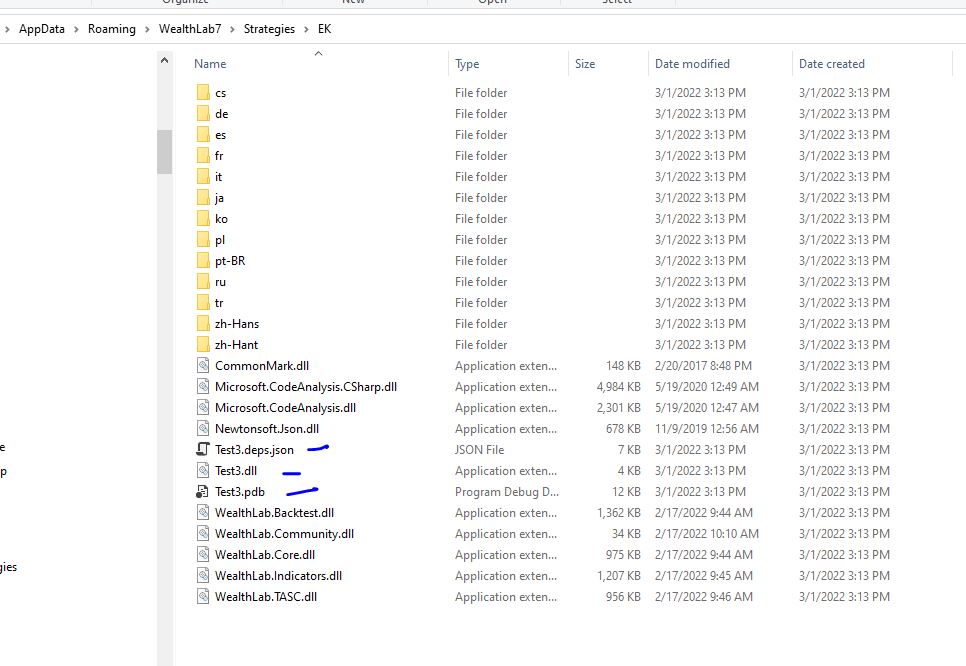The width and height of the screenshot is (966, 666).
Task: Click the WealthLab.Backtest.dll file icon
Action: tap(203, 512)
